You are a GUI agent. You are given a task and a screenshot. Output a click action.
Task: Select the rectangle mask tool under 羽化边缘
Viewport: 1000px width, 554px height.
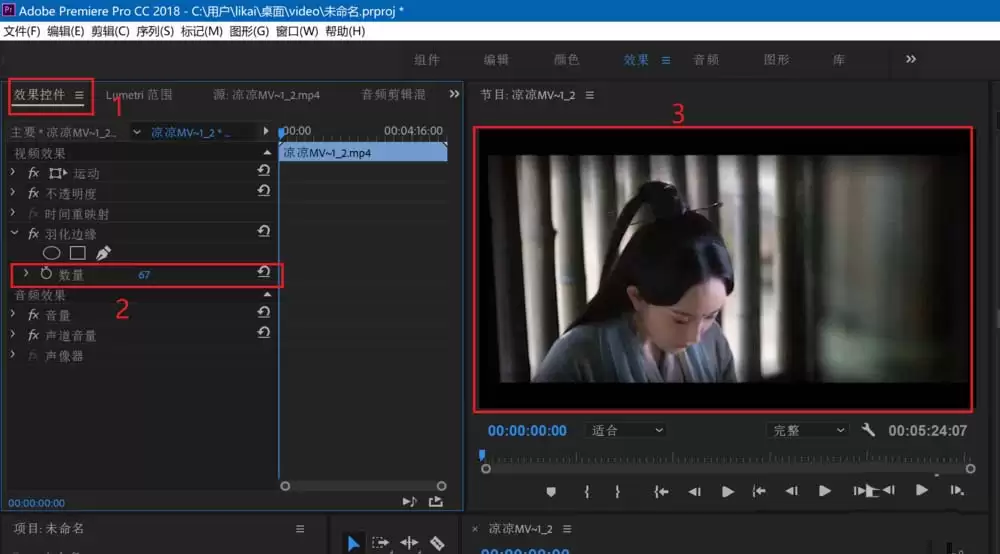pos(77,253)
